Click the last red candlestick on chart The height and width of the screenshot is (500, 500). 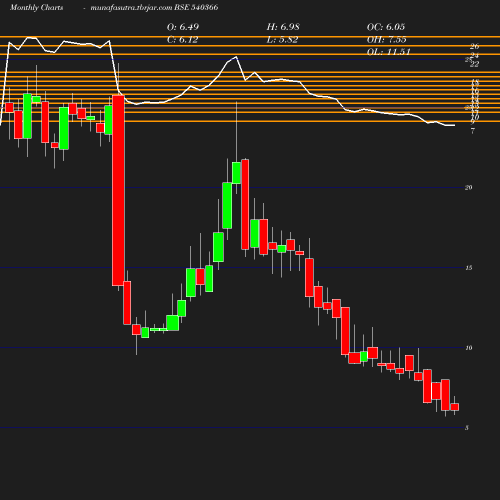[x=455, y=407]
